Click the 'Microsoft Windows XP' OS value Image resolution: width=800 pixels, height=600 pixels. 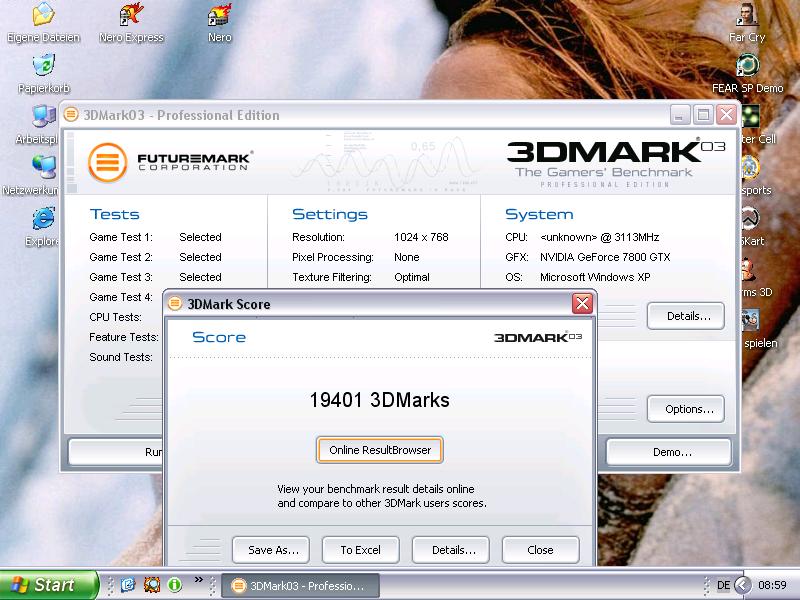(595, 277)
